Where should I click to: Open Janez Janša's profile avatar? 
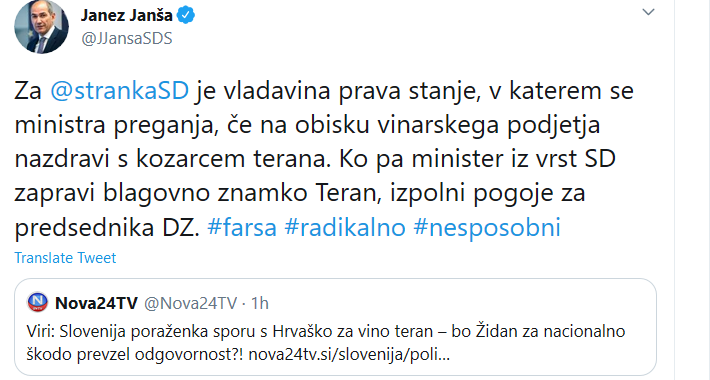pos(42,27)
